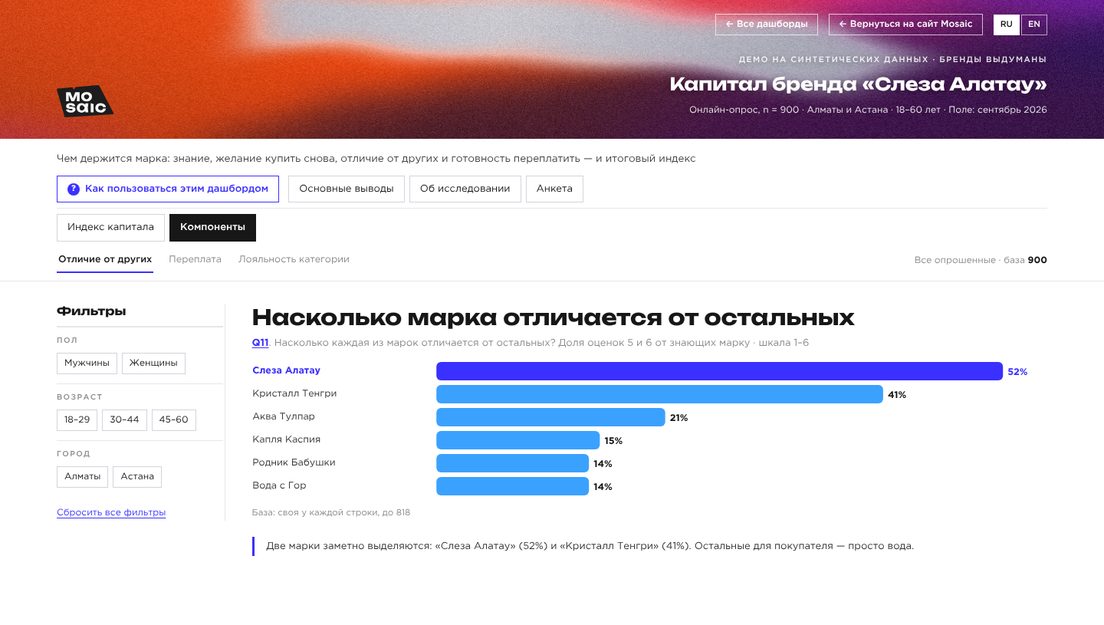The image size is (1104, 625).
Task: Select the 'Аква Тулпар' row label
Action: 283,417
